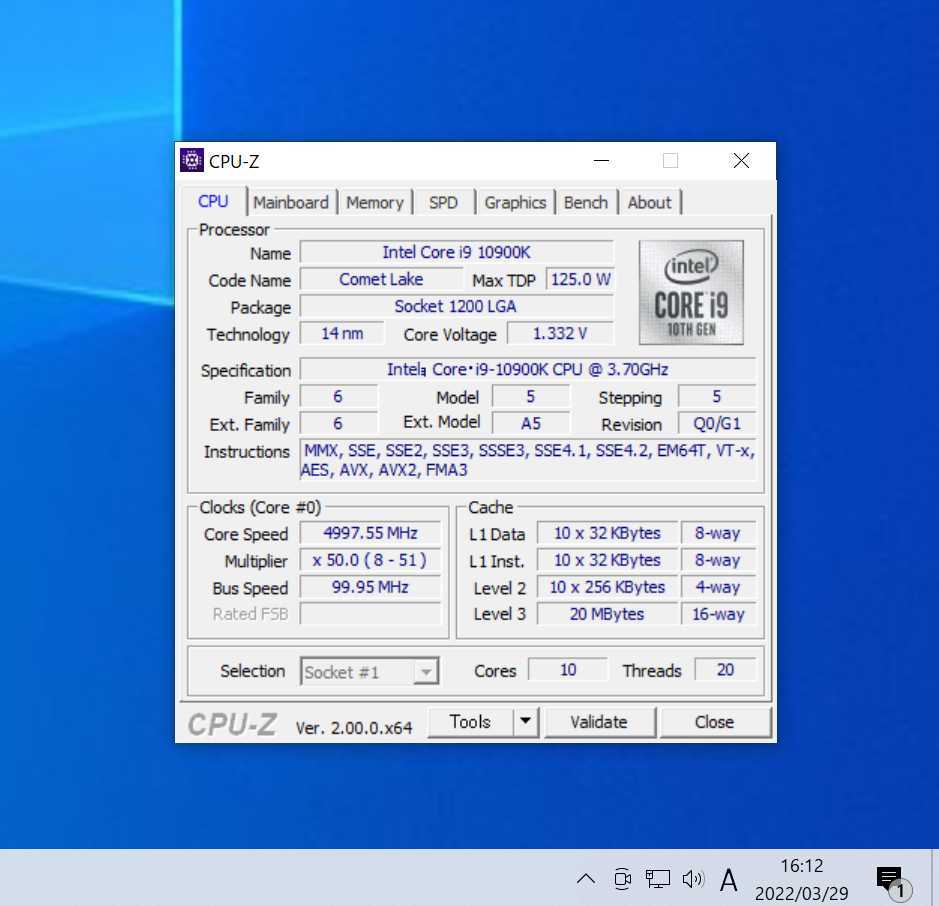The height and width of the screenshot is (906, 939).
Task: Click the Max TDP value 125.0 W
Action: (580, 280)
